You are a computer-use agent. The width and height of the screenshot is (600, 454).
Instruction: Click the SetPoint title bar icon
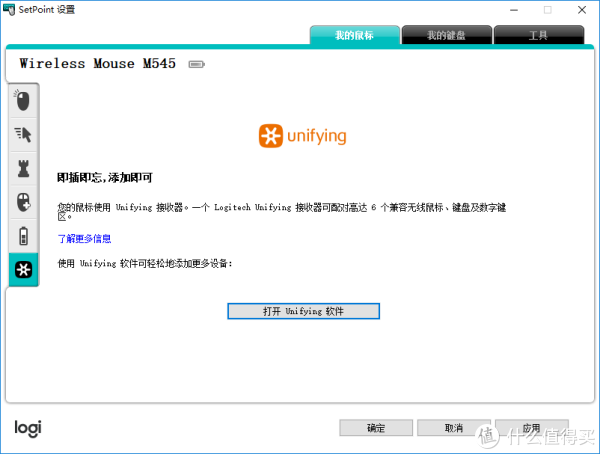pyautogui.click(x=8, y=9)
